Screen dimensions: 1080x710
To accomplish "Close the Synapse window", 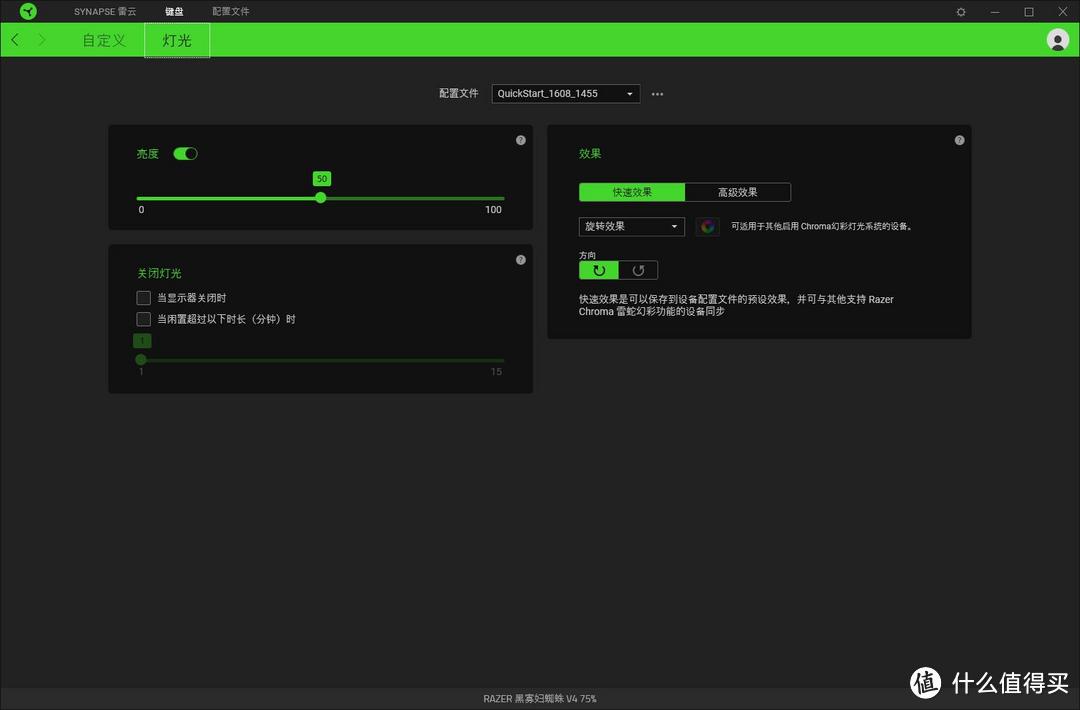I will click(1063, 12).
